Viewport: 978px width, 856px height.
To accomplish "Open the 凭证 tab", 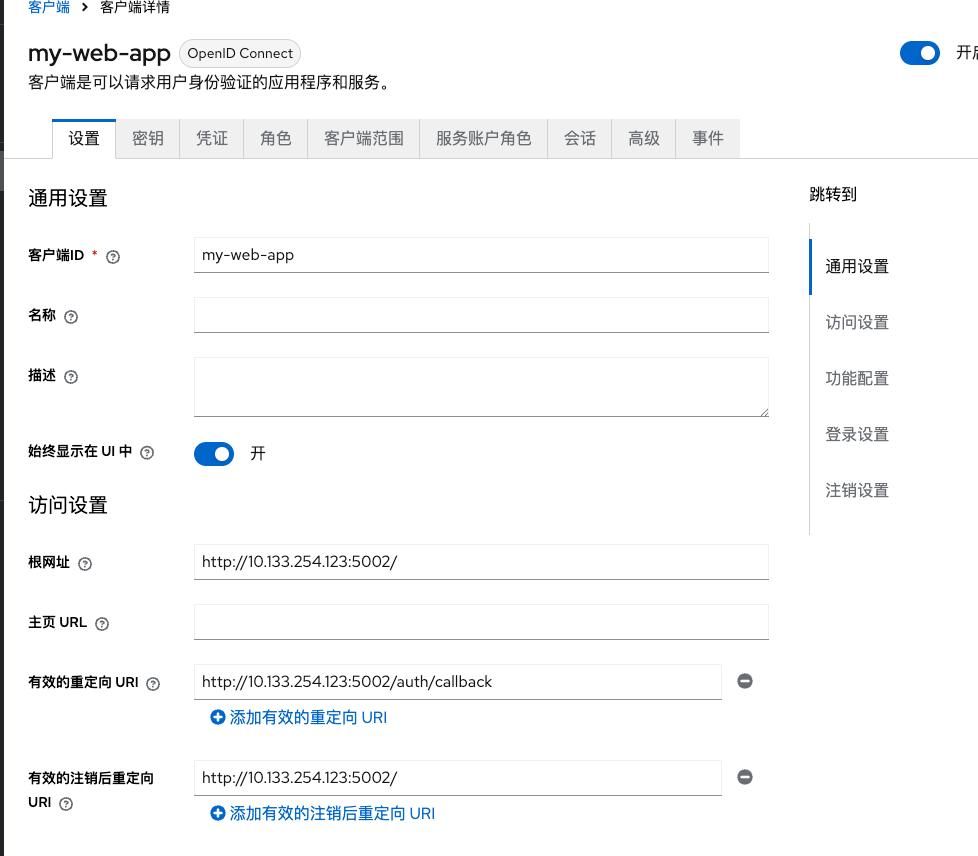I will [211, 139].
